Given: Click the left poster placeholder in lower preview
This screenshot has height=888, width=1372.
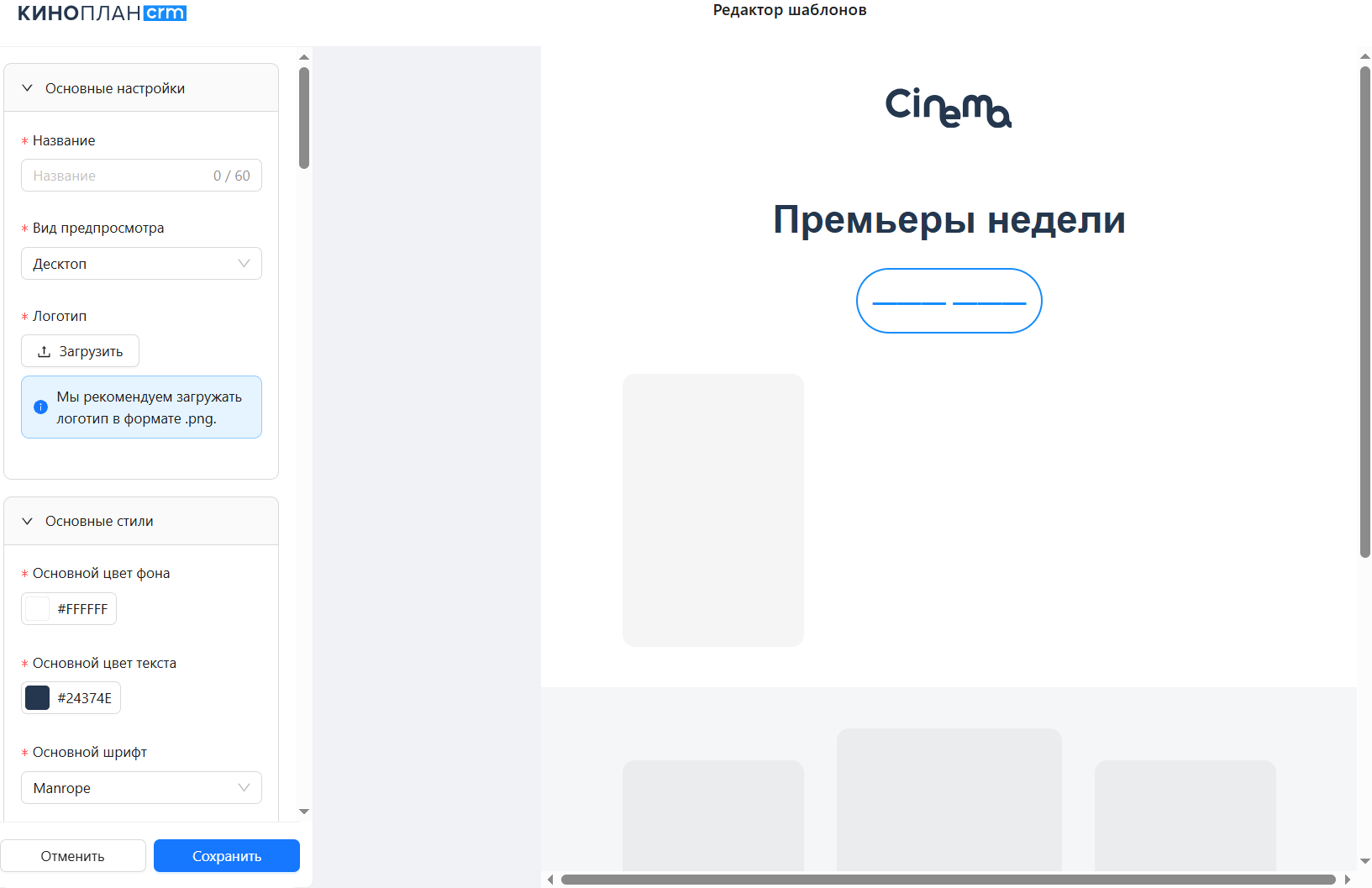Looking at the screenshot, I should click(713, 816).
